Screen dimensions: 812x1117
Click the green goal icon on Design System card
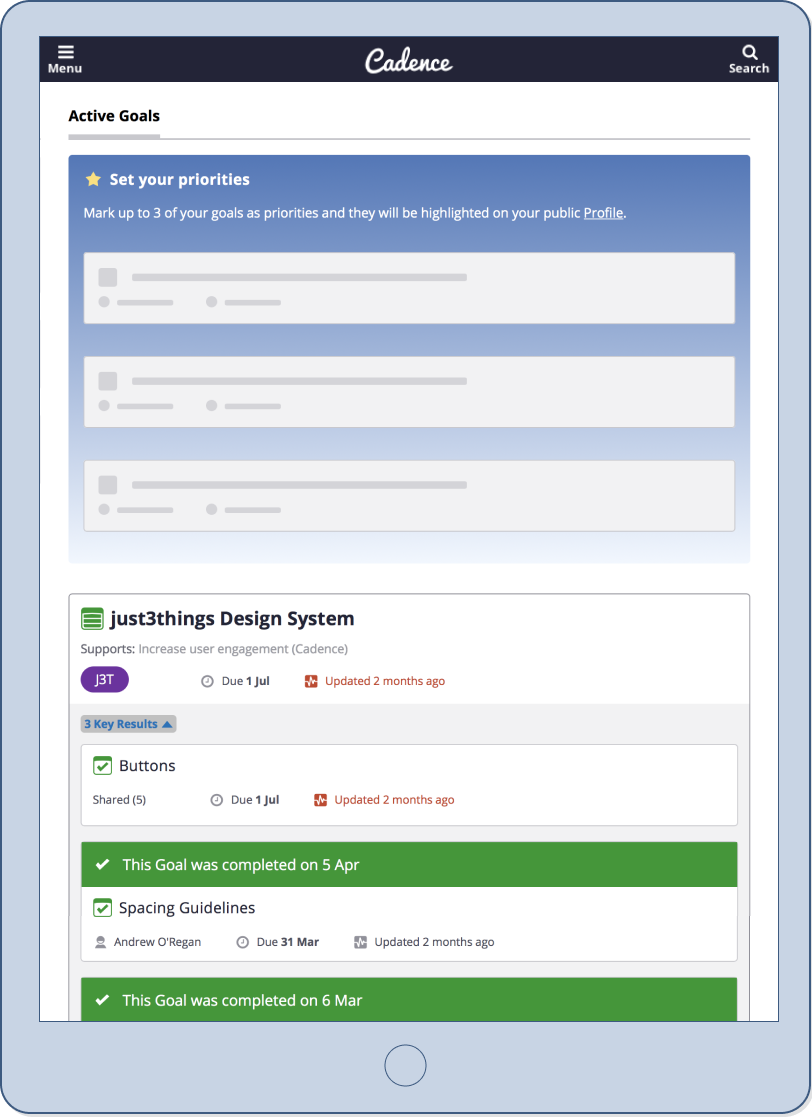pyautogui.click(x=92, y=618)
